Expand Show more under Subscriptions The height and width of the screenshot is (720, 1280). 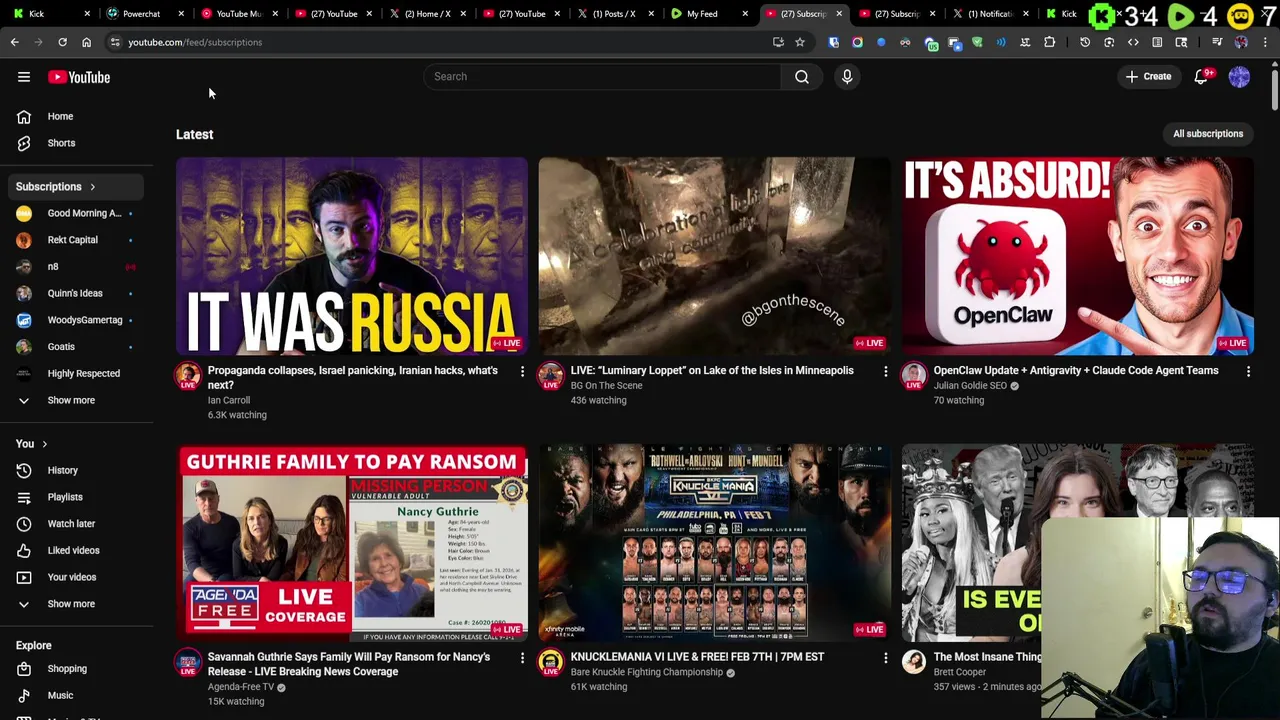pyautogui.click(x=76, y=400)
